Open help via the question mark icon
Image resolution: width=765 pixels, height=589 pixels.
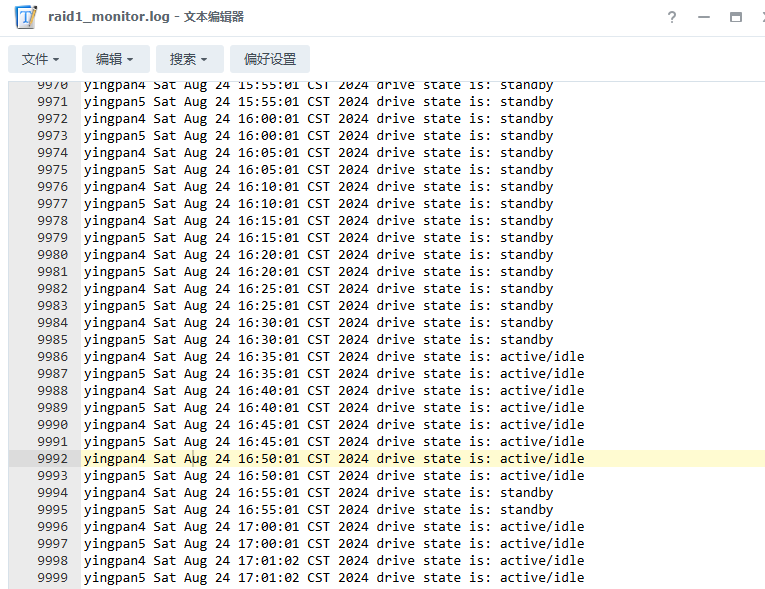pos(672,17)
